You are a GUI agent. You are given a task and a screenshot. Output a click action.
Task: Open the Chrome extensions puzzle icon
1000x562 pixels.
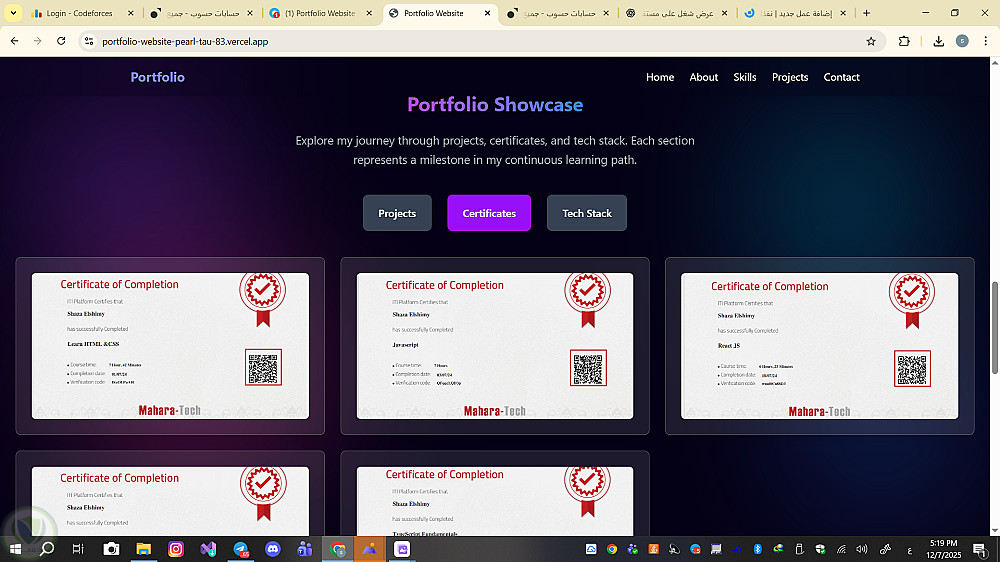(x=904, y=41)
